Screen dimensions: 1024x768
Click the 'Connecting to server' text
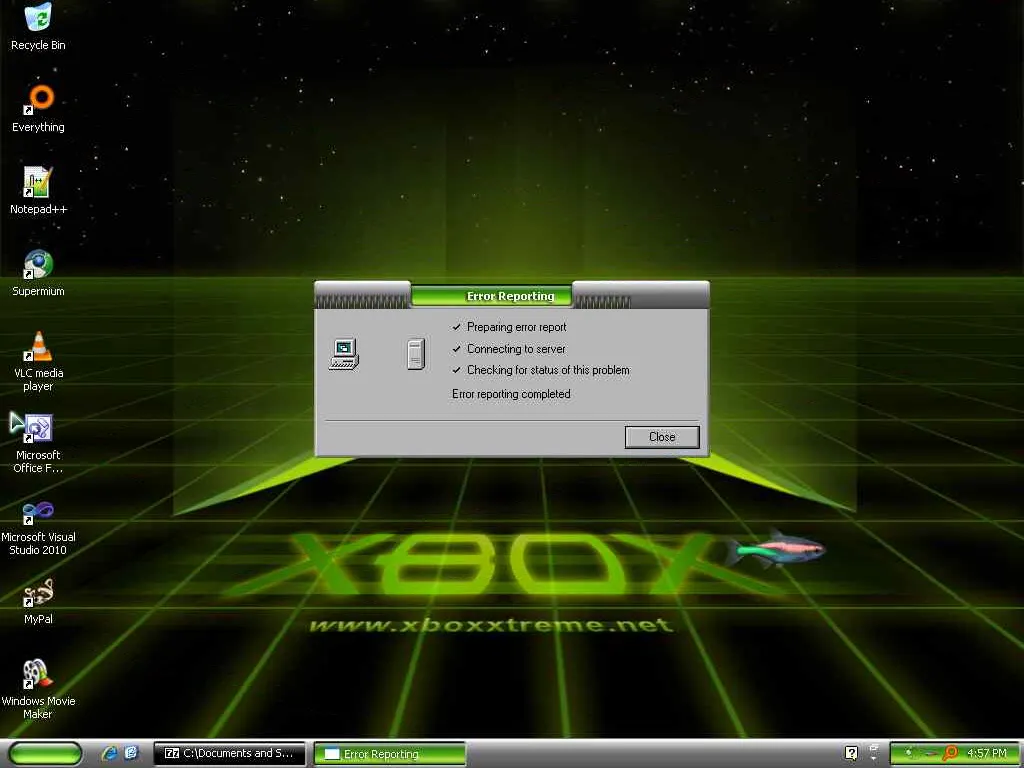tap(516, 349)
